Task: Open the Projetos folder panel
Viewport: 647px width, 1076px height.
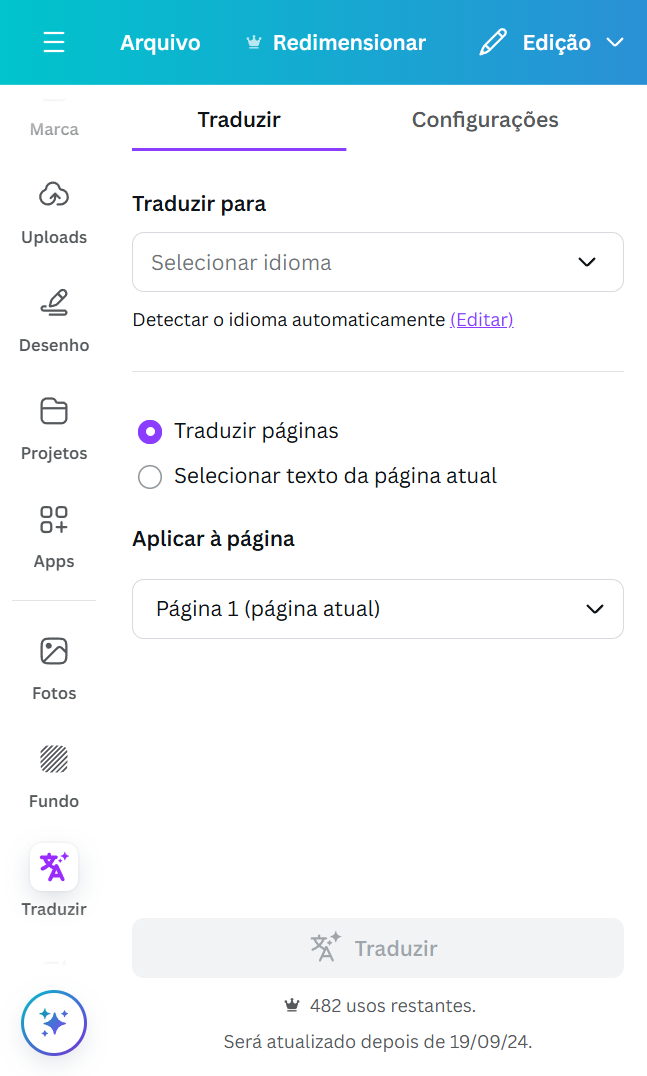Action: click(x=54, y=428)
